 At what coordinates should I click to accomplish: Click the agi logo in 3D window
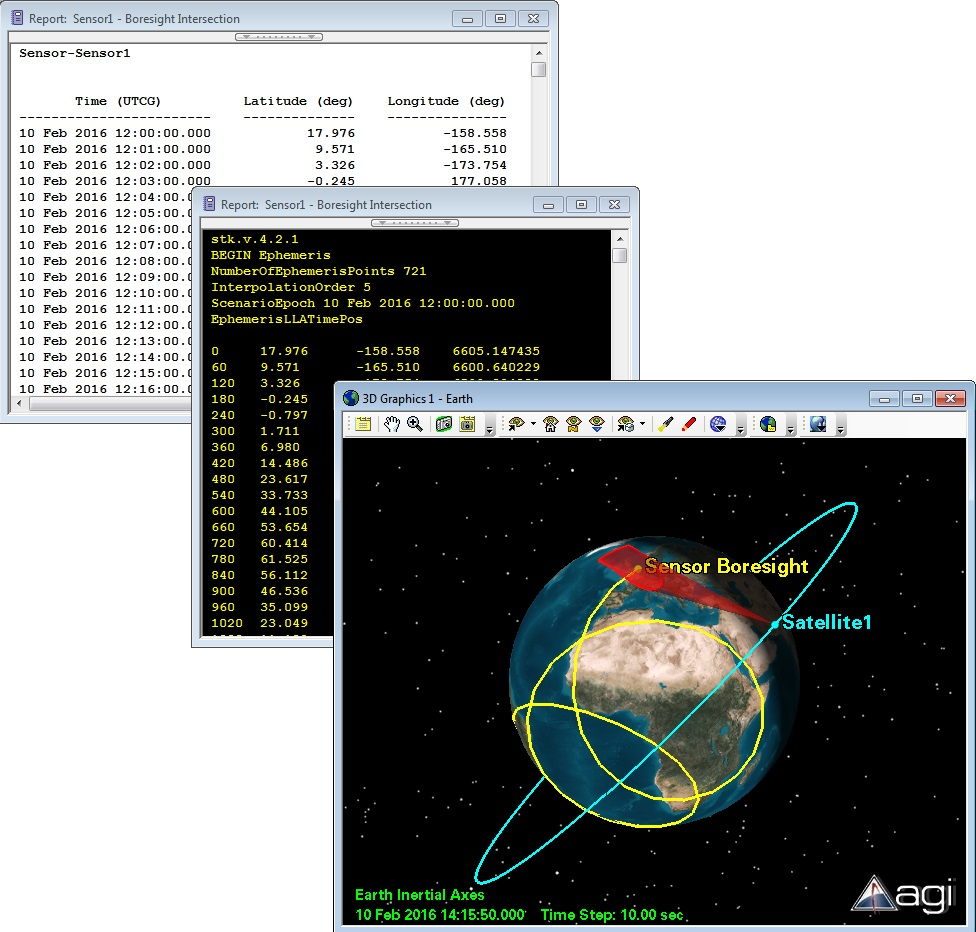(903, 895)
